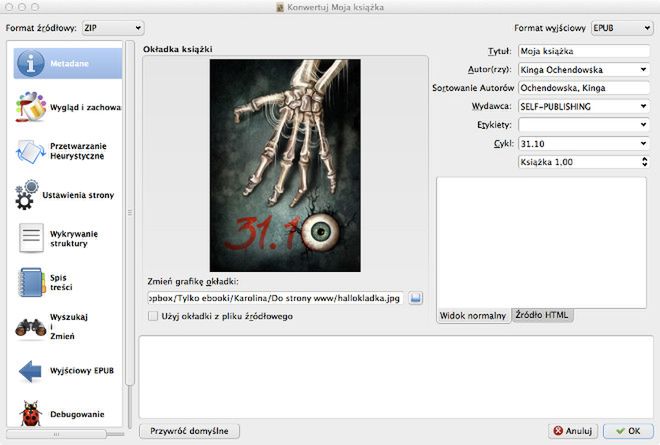Select Wyjściowy EPUB label
This screenshot has height=445, width=660.
point(82,371)
